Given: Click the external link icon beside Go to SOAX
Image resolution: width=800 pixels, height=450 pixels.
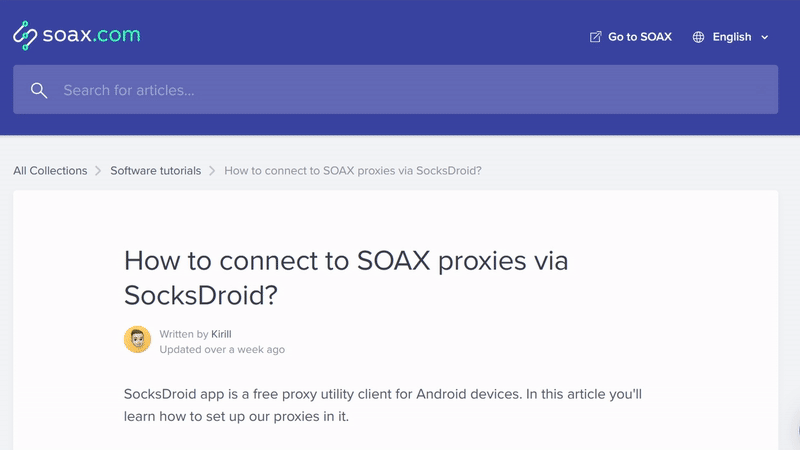Looking at the screenshot, I should coord(595,37).
